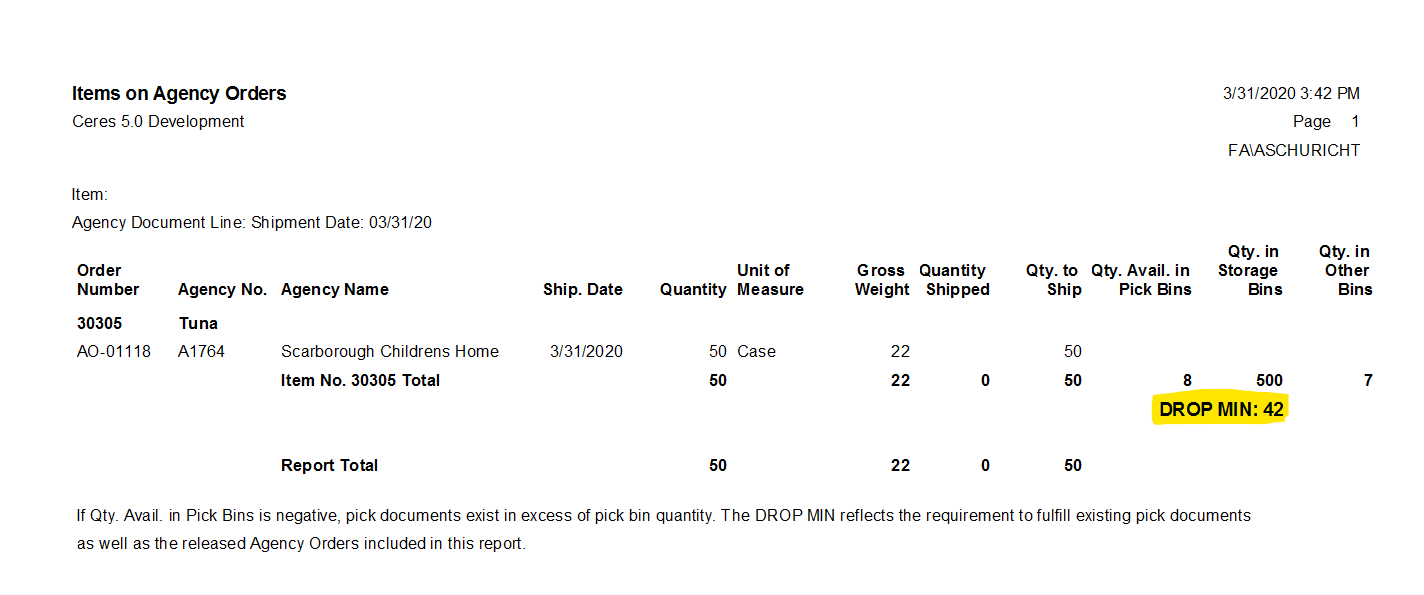Screen dimensions: 1424x595
Task: Click the report timestamp 3/31/2020 3:42 PM
Action: [1291, 94]
